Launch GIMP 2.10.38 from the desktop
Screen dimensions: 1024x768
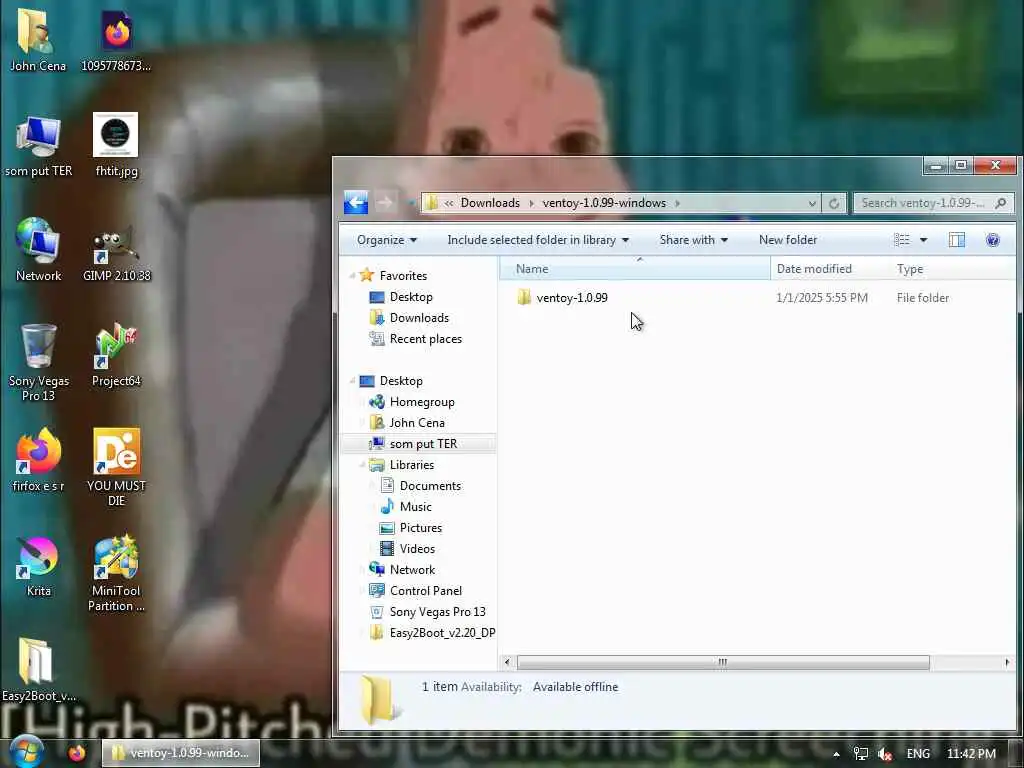[x=116, y=253]
